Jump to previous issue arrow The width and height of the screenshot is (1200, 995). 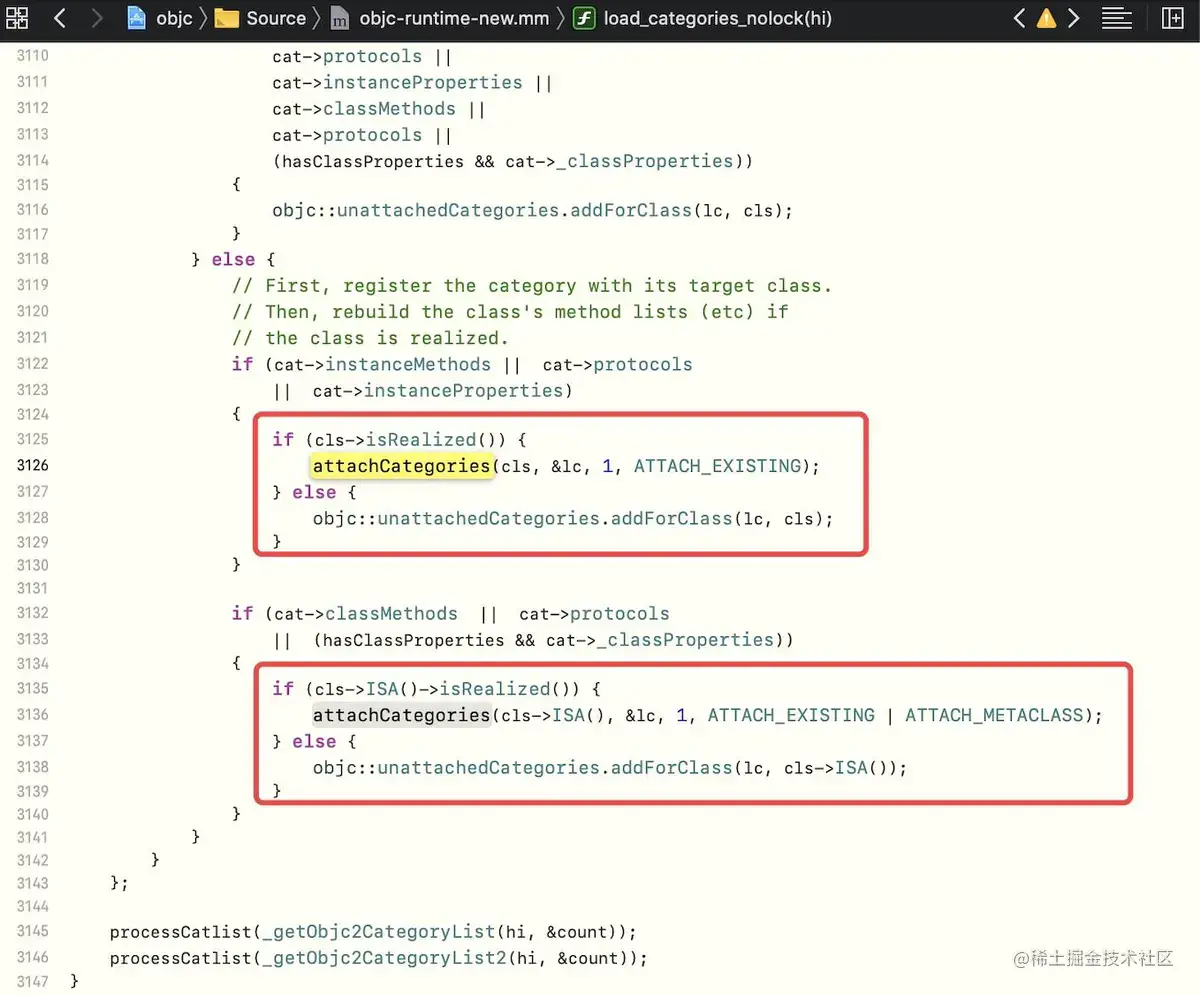click(x=1019, y=18)
